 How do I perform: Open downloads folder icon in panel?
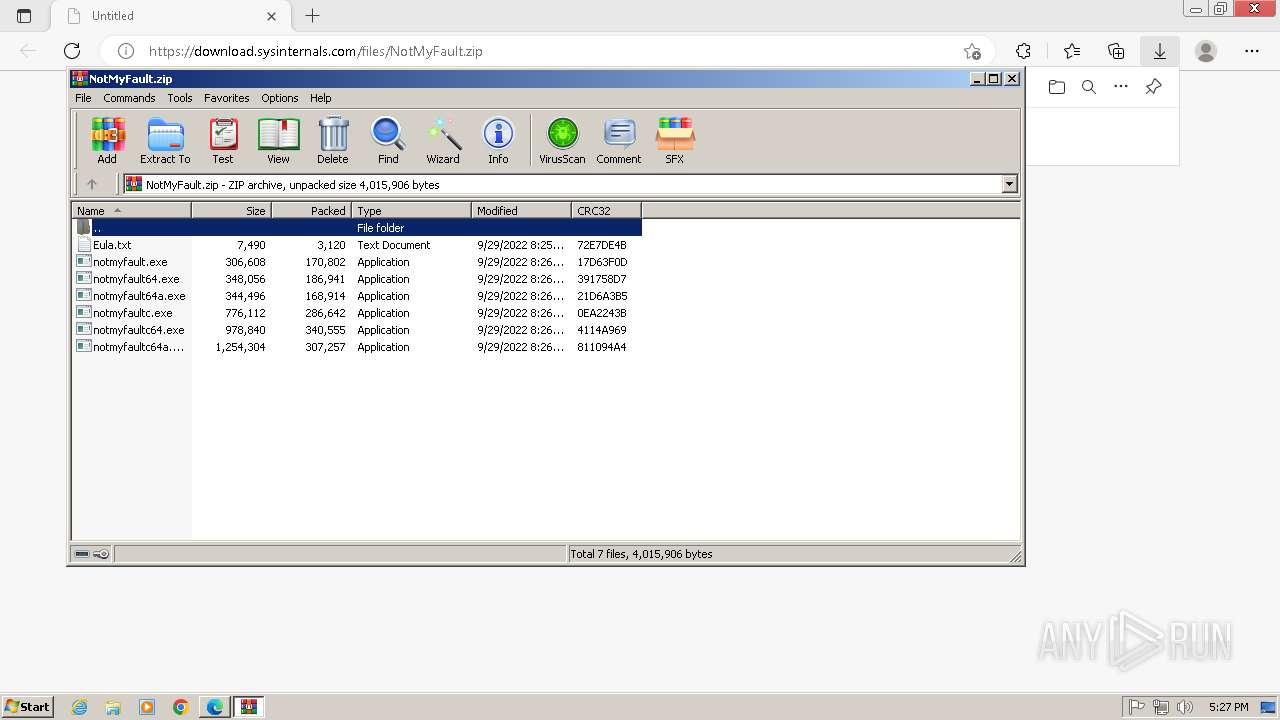(1057, 87)
